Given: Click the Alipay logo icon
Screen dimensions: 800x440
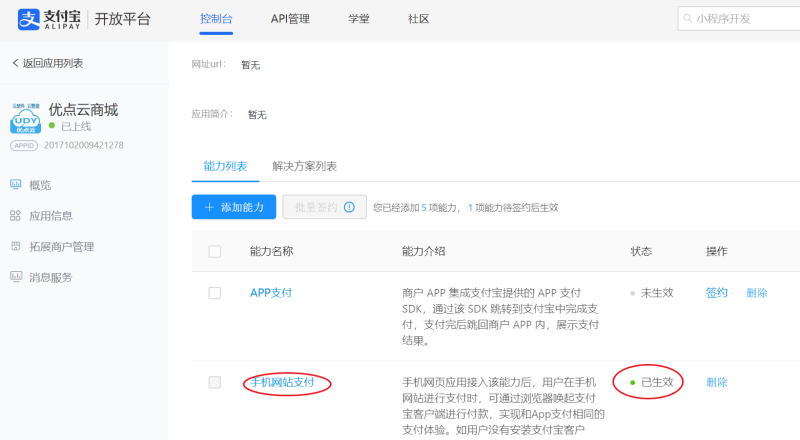Looking at the screenshot, I should point(29,19).
